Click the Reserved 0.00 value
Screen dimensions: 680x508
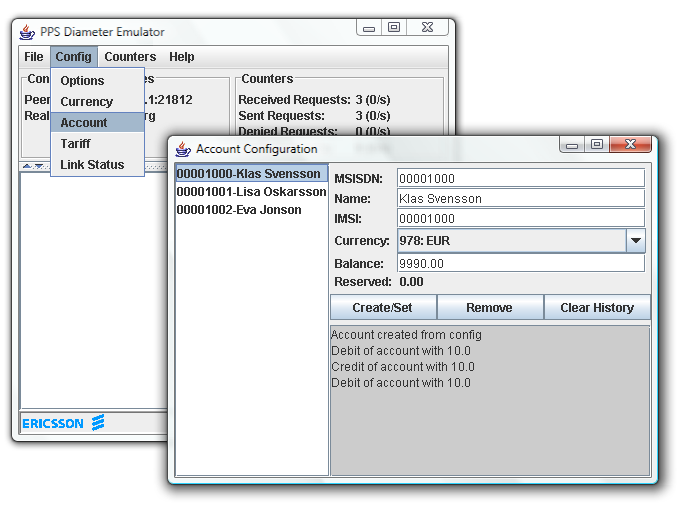tap(412, 282)
